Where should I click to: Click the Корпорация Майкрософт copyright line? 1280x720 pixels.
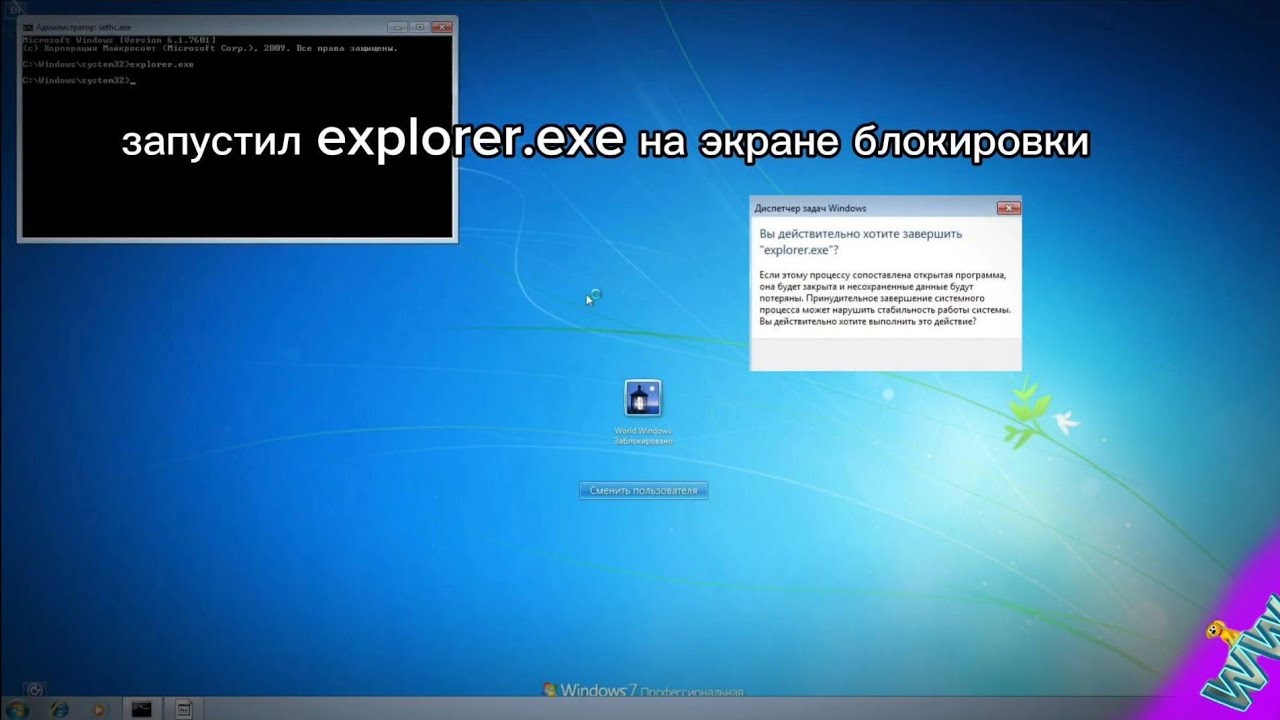(210, 48)
